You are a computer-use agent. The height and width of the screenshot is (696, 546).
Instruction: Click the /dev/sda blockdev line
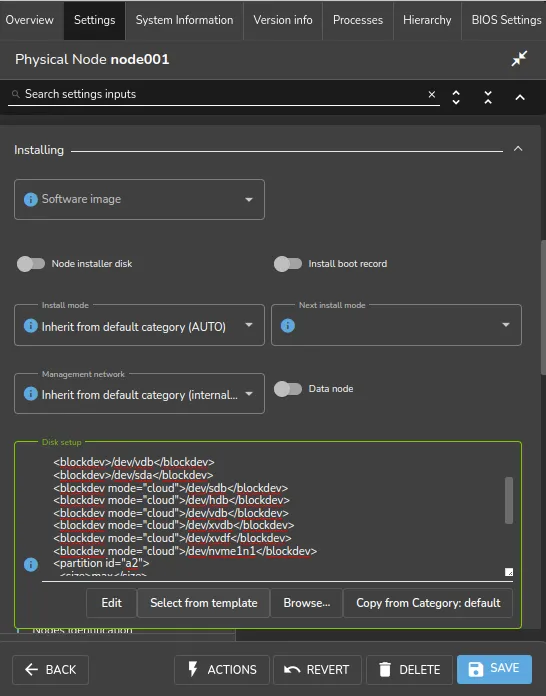click(x=133, y=475)
